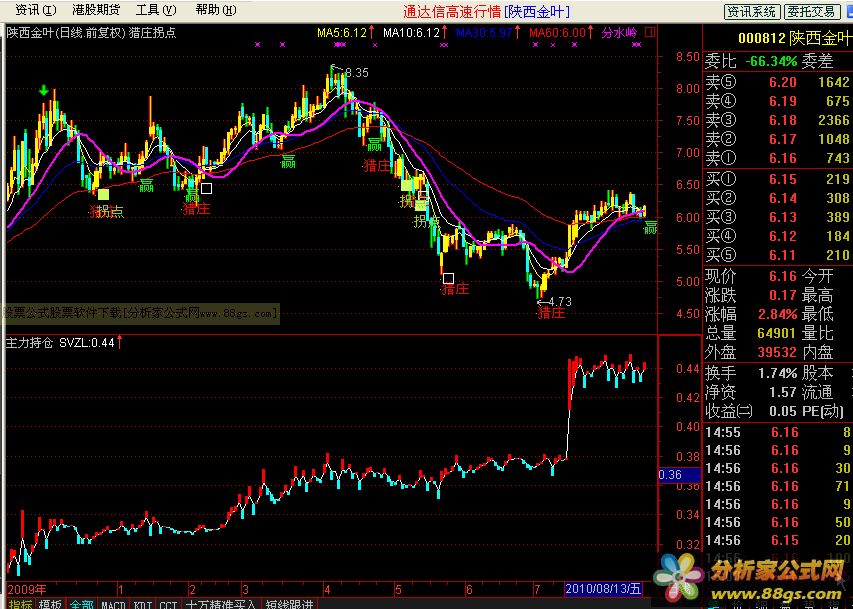Click the 8.50 price axis label

[x=688, y=57]
